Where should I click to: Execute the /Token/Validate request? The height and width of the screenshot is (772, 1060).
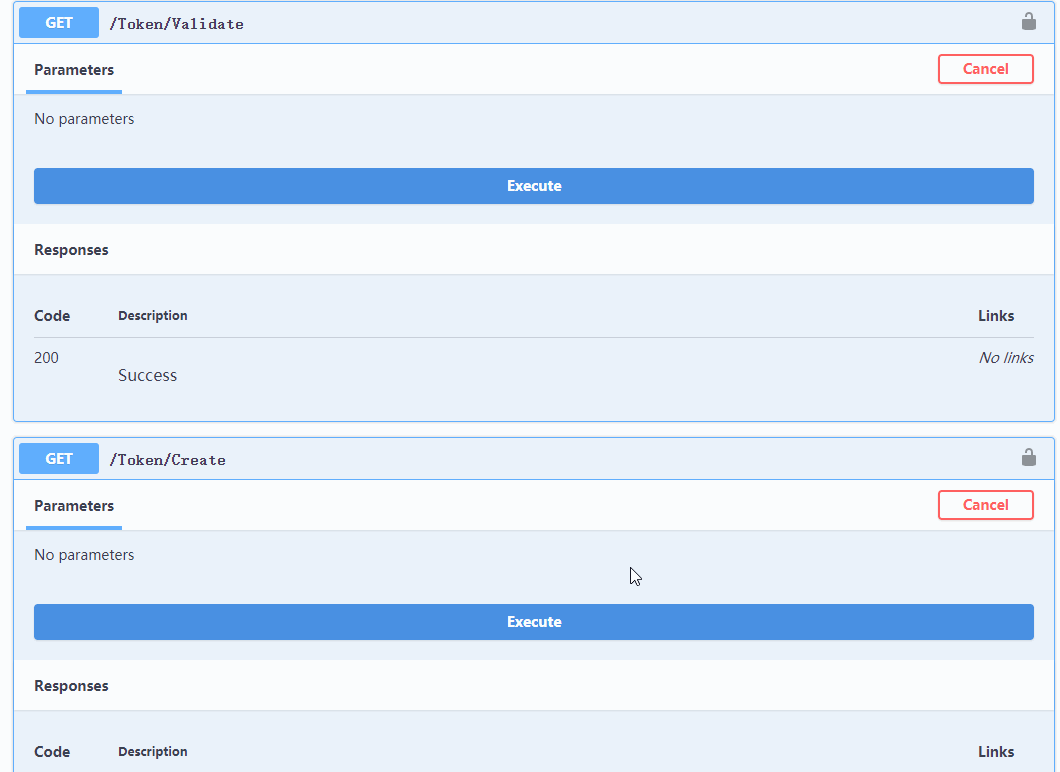(533, 186)
